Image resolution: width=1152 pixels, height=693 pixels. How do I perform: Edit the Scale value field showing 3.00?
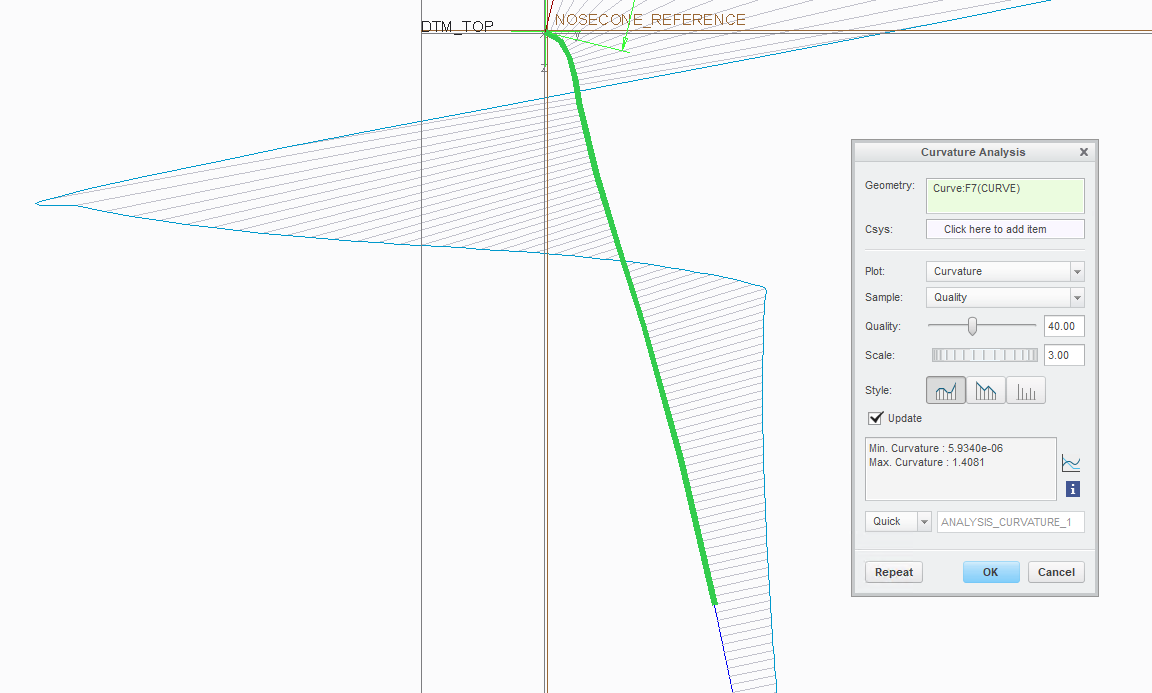coord(1063,354)
